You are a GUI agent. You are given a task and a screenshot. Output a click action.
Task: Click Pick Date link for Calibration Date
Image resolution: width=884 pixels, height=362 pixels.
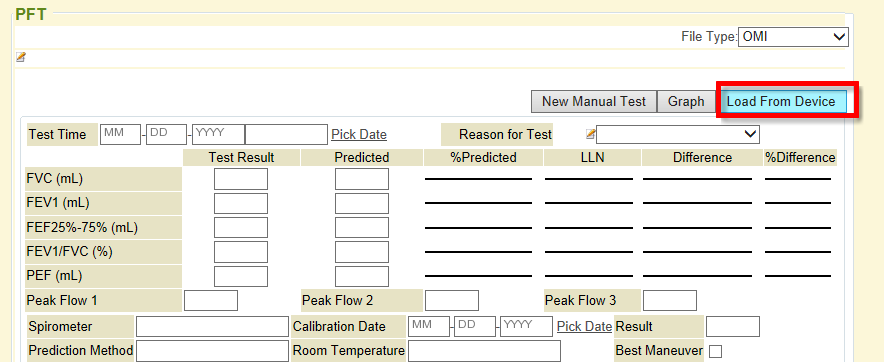pos(584,326)
